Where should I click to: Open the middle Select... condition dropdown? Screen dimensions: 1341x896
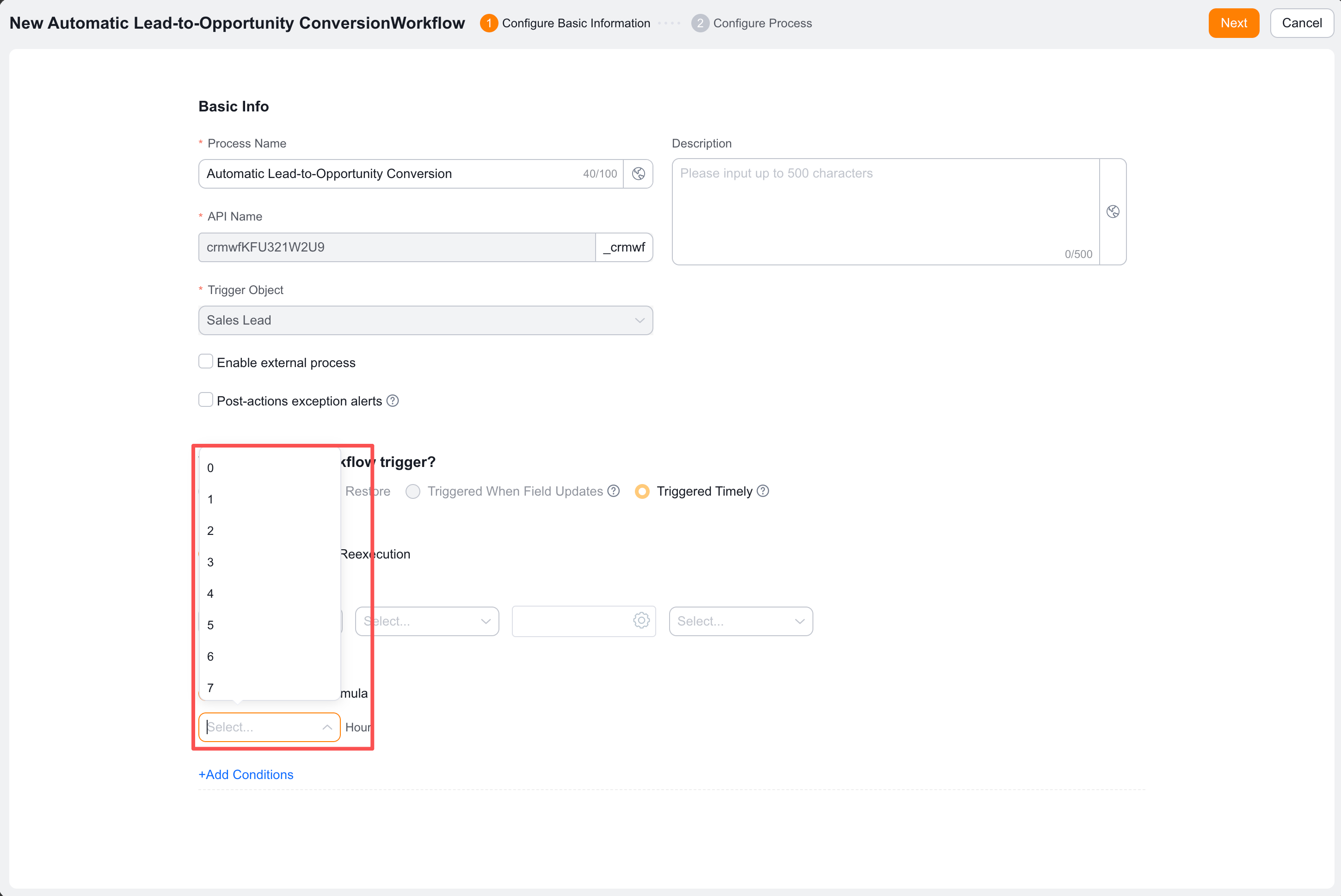click(x=427, y=621)
